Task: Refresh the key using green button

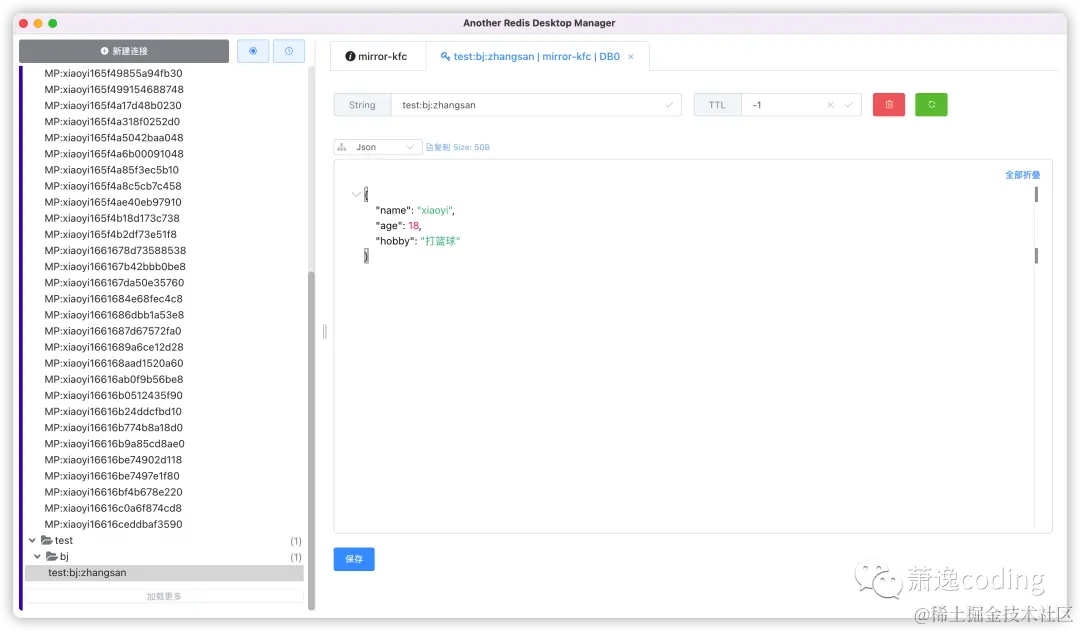Action: pos(931,105)
